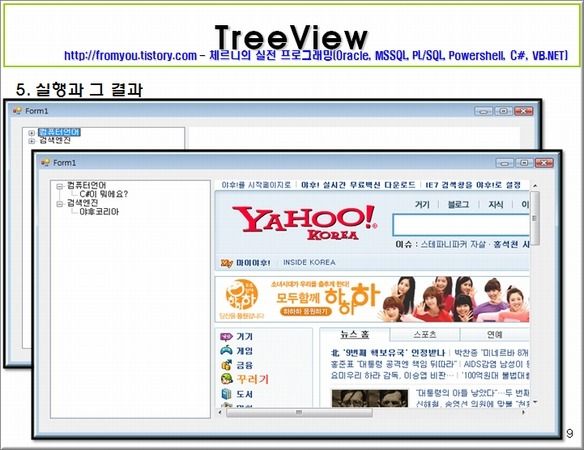
Task: Click the 하하 응원하기 banner button
Action: 305,311
